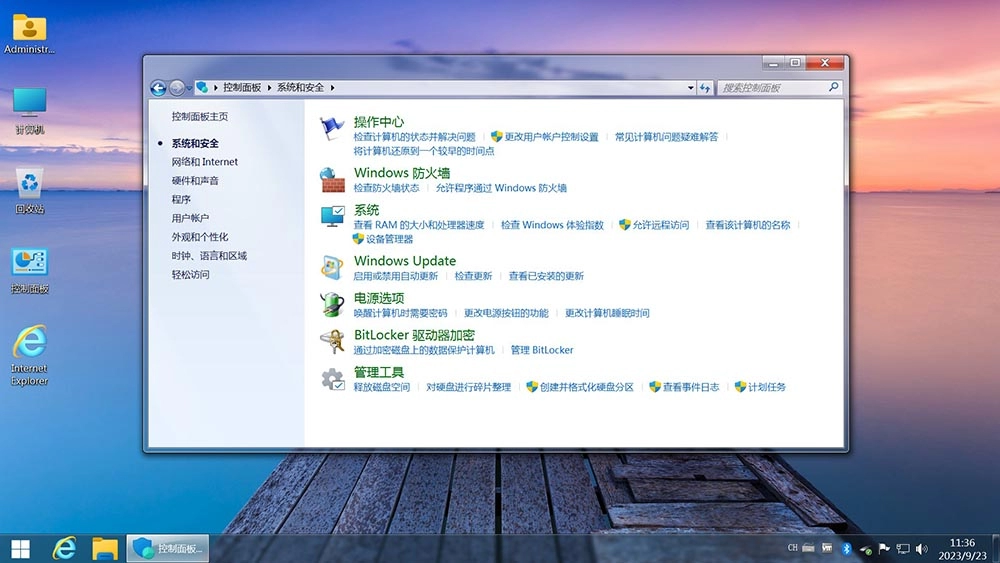Click the refresh button beside address bar
The image size is (1000, 563).
(x=705, y=88)
